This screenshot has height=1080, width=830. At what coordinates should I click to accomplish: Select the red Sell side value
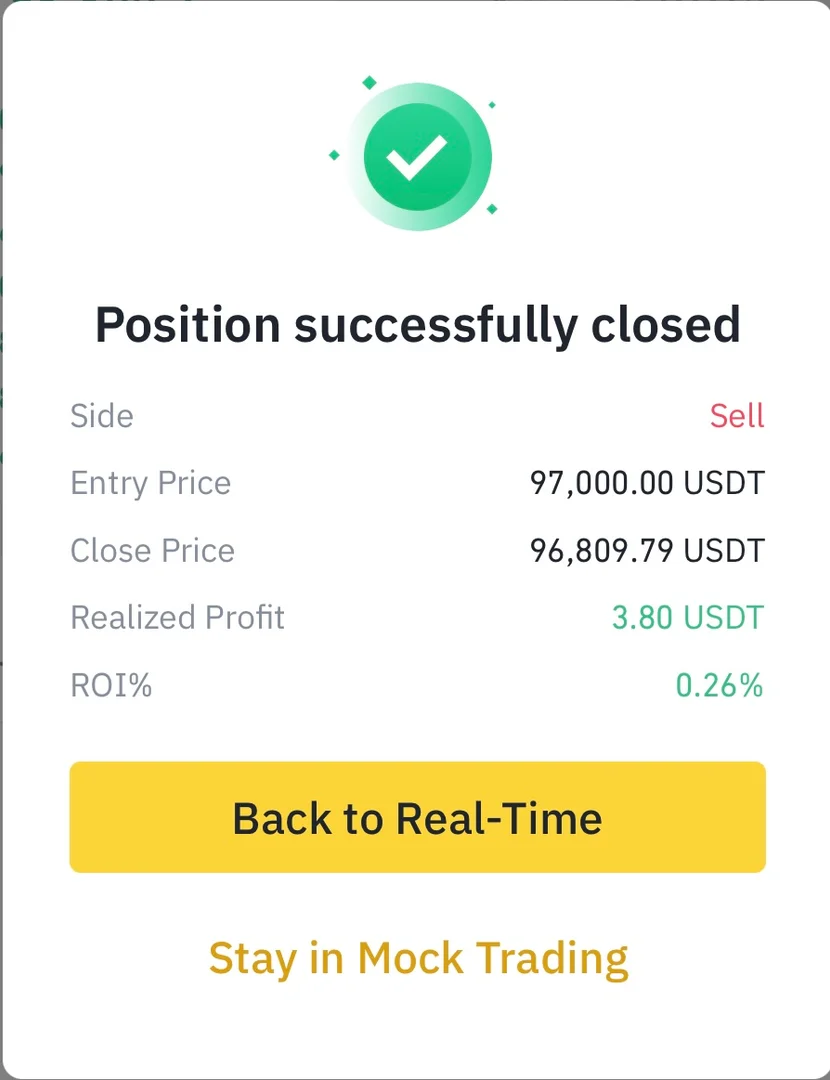pyautogui.click(x=737, y=416)
